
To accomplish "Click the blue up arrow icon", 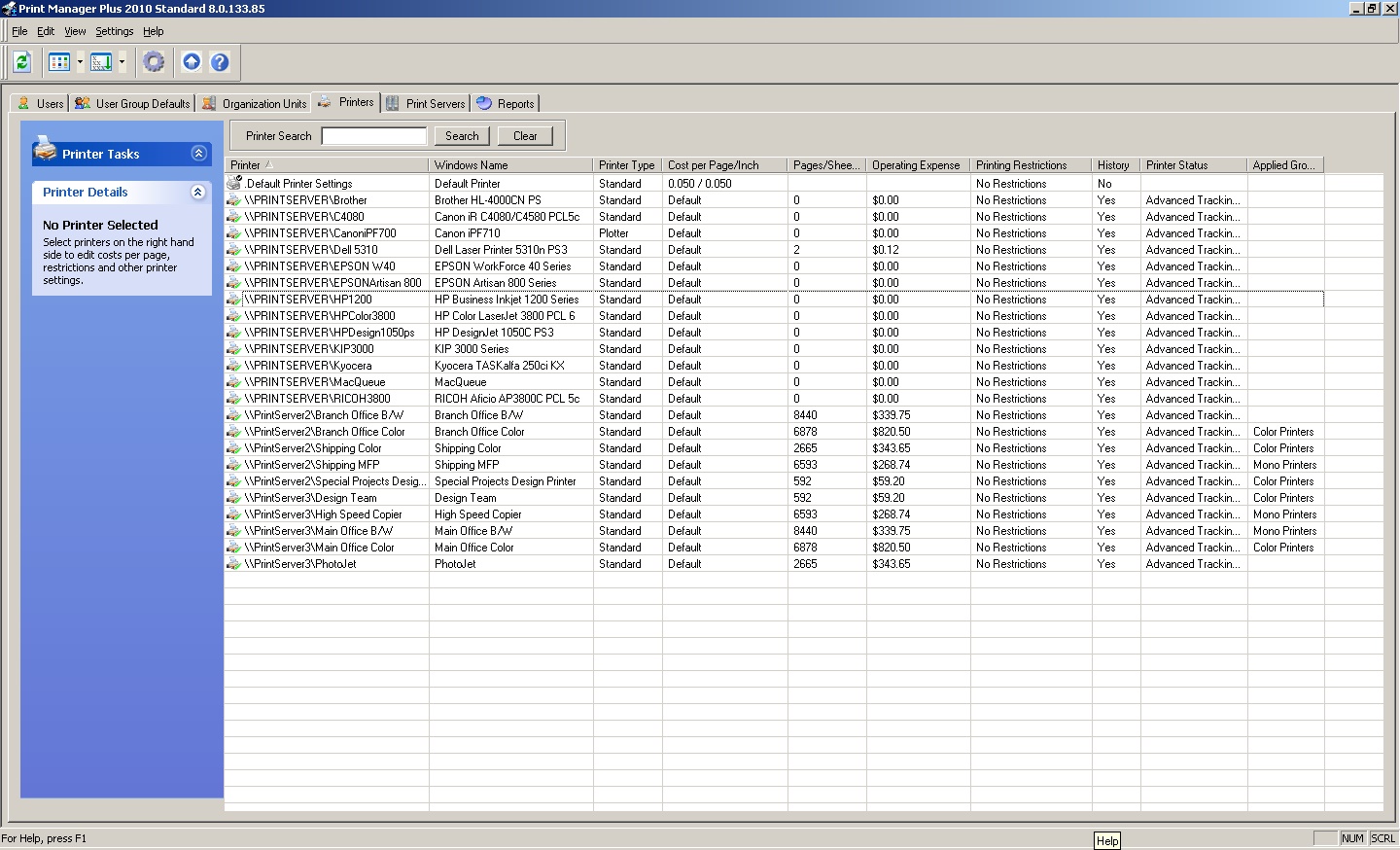I will click(192, 62).
